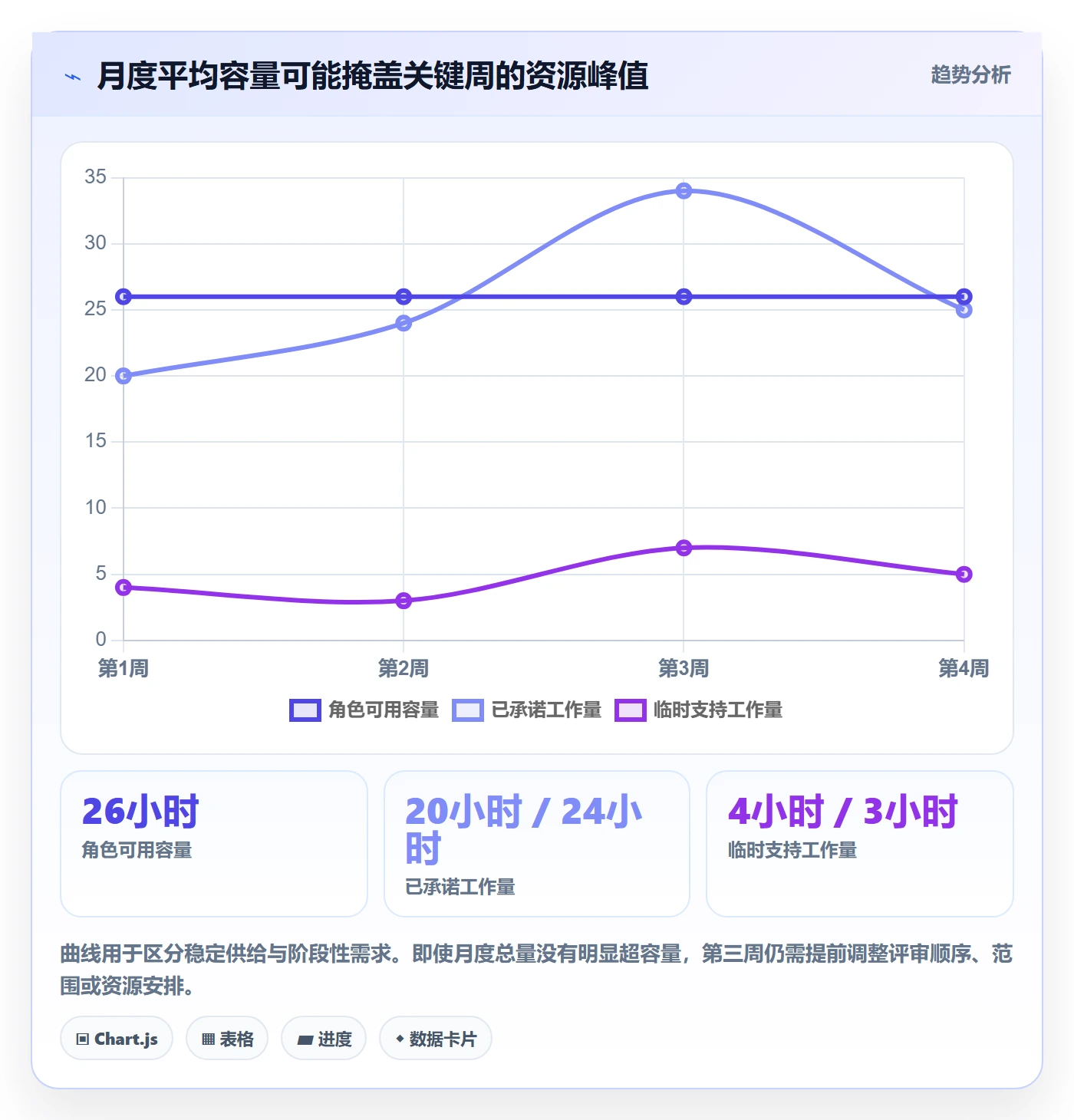The height and width of the screenshot is (1120, 1074).
Task: Click the 20小时 / 24小时 stat value
Action: tap(524, 830)
